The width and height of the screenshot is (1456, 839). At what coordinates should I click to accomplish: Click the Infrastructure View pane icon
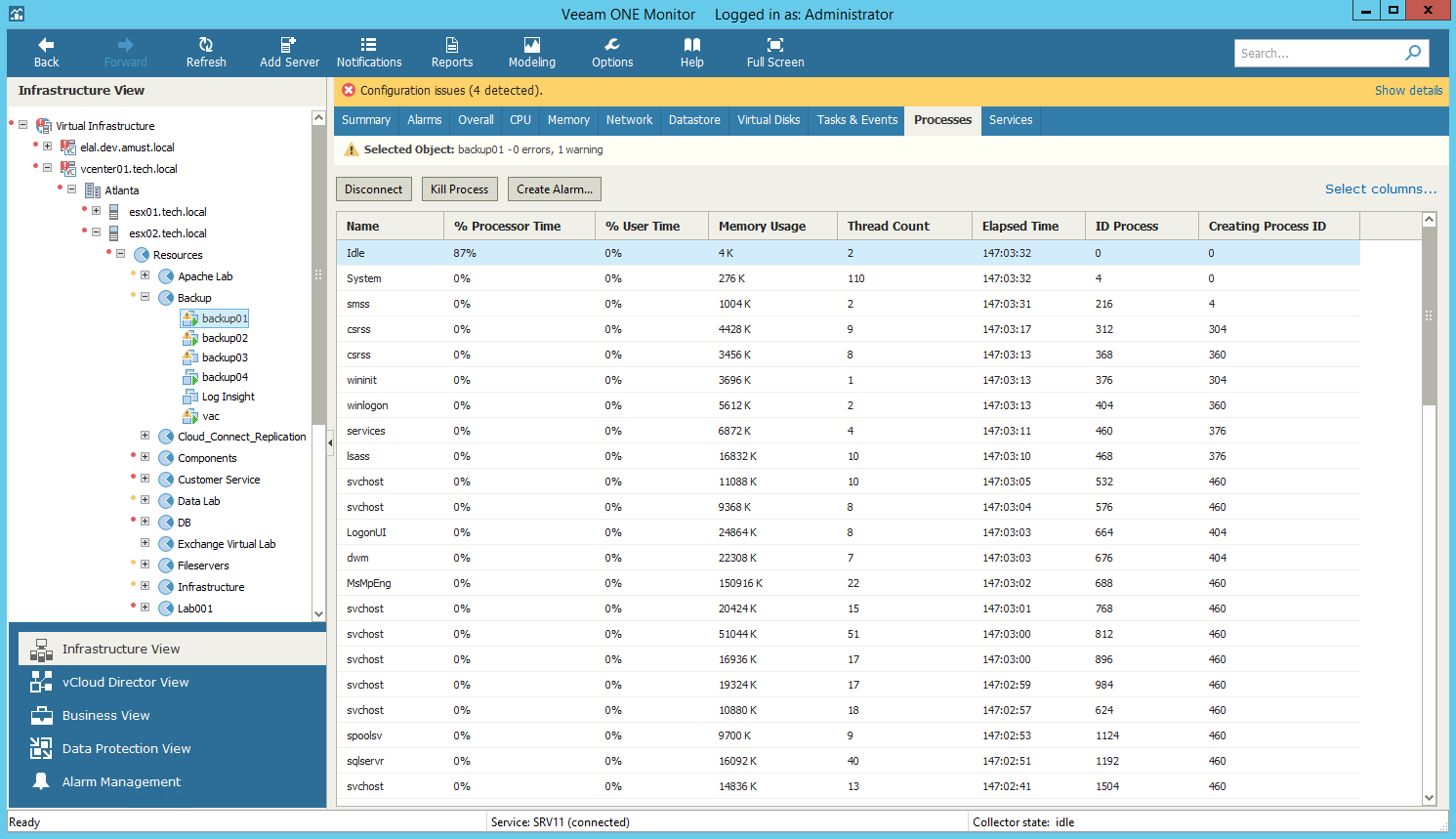pyautogui.click(x=41, y=650)
